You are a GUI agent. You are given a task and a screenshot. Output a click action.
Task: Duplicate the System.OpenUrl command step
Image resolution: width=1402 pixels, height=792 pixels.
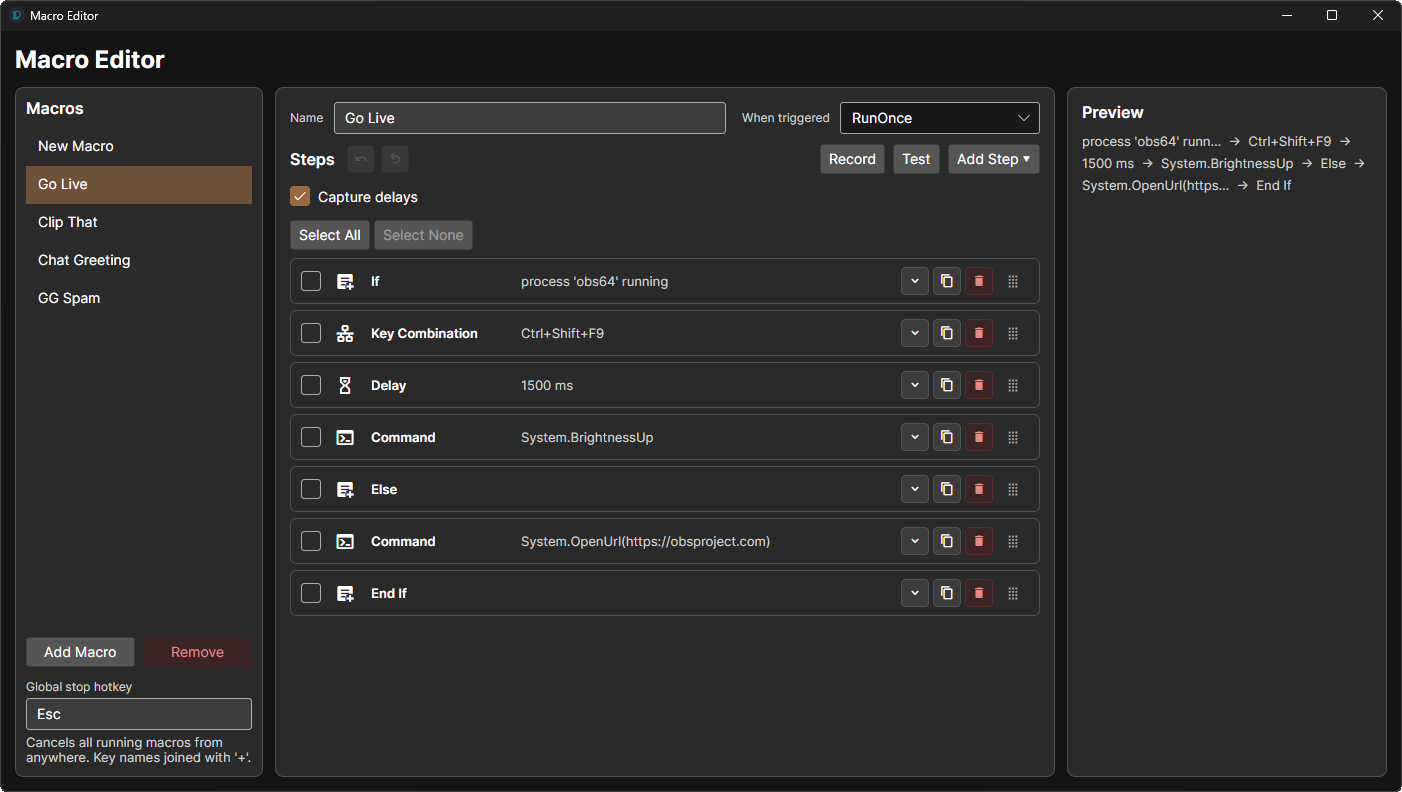[947, 541]
